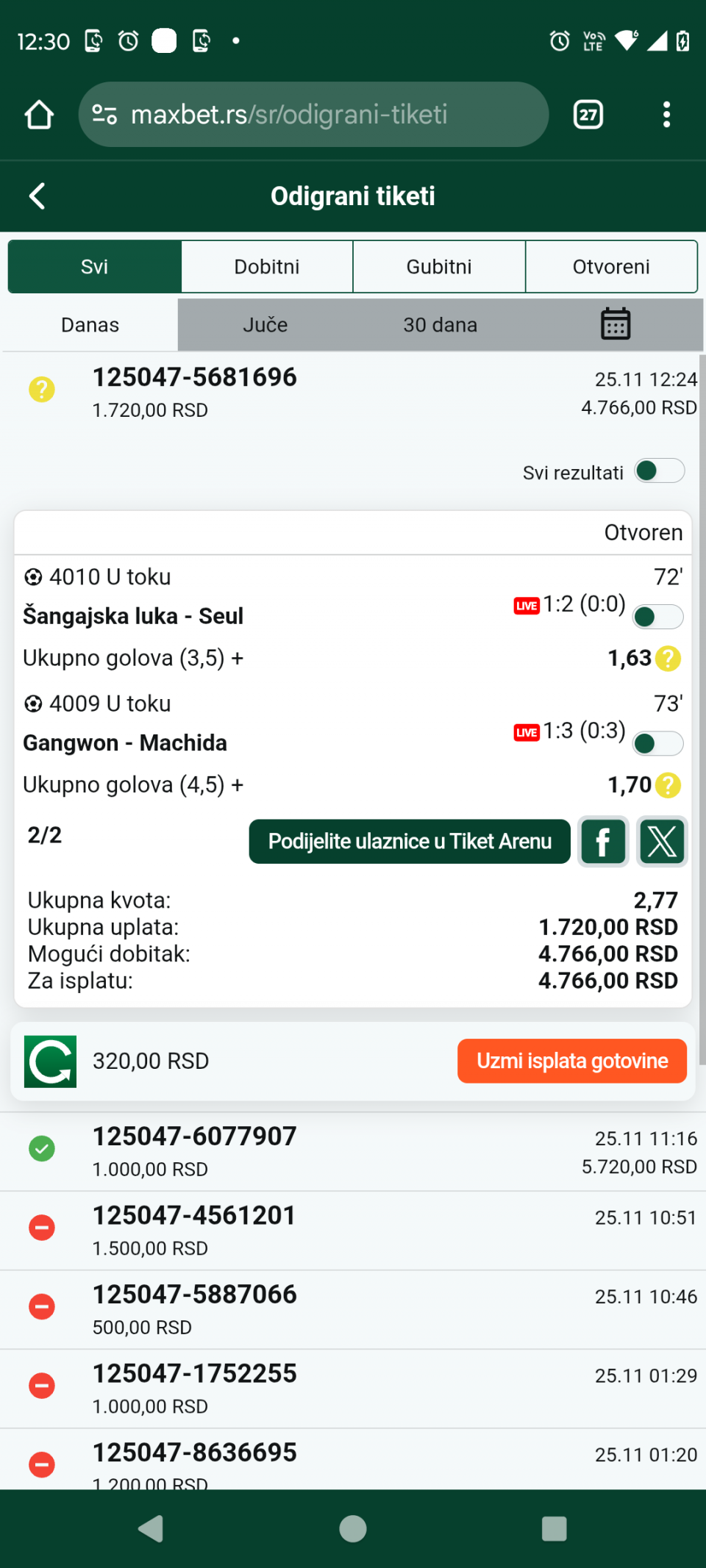Select the Juče date filter
Image resolution: width=706 pixels, height=1568 pixels.
(265, 325)
